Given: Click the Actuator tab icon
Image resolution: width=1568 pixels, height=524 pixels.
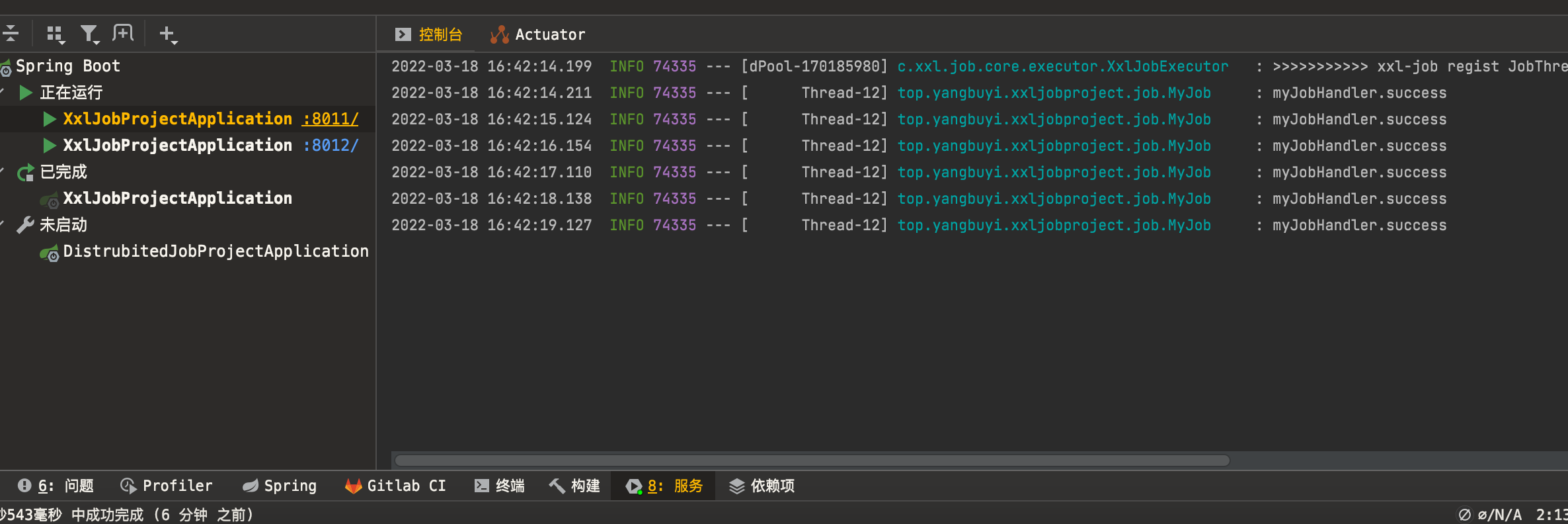Looking at the screenshot, I should point(500,34).
